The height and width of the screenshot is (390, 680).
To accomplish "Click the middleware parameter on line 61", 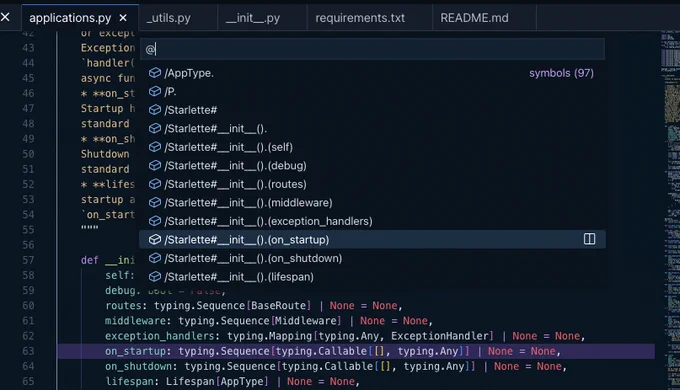I will pyautogui.click(x=135, y=321).
